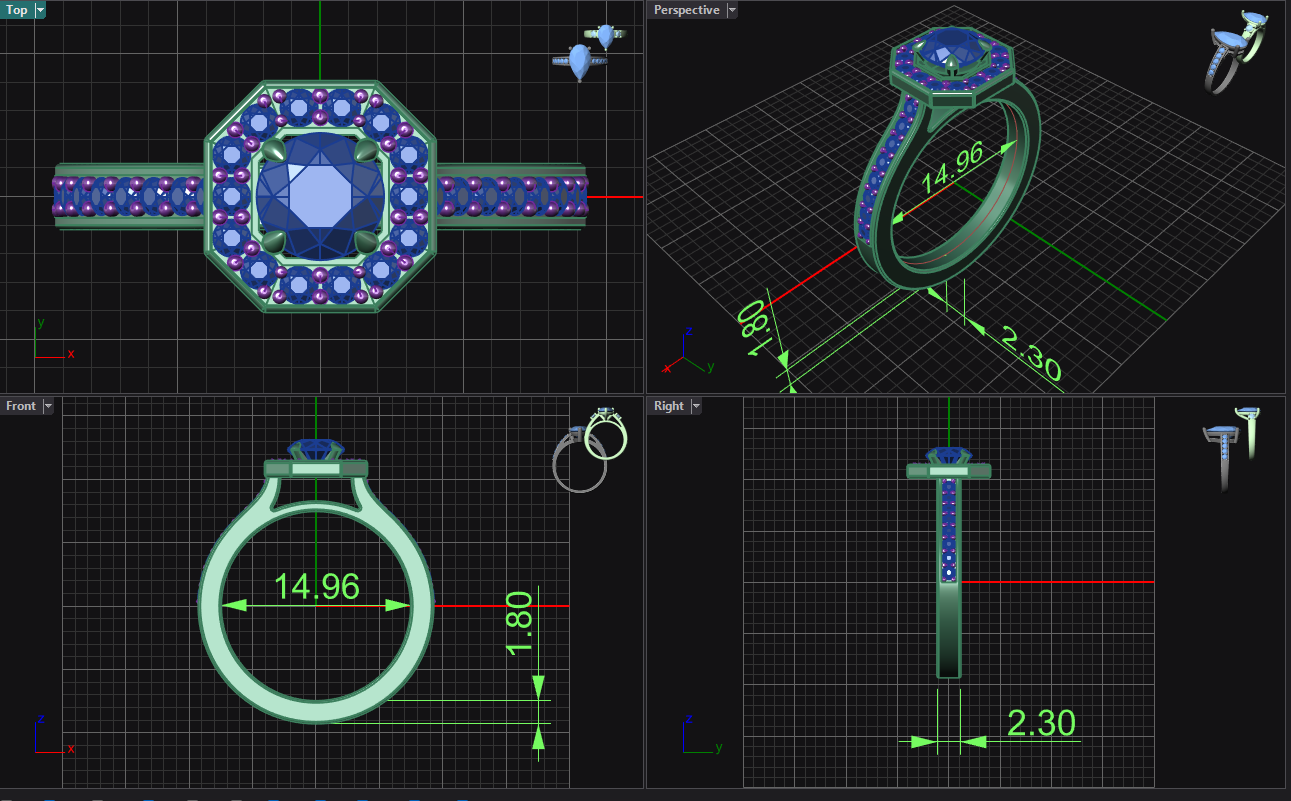Select the Perspective viewport title label

click(686, 10)
